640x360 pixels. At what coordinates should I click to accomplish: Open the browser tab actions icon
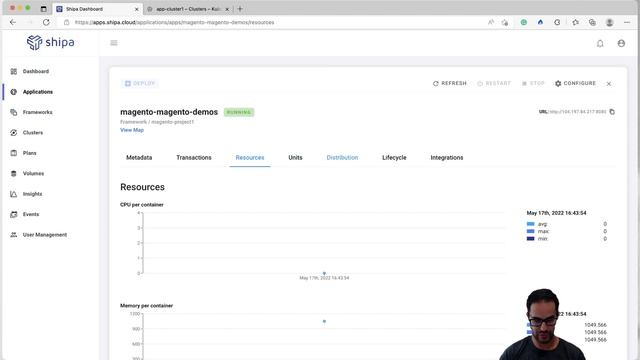pos(44,9)
